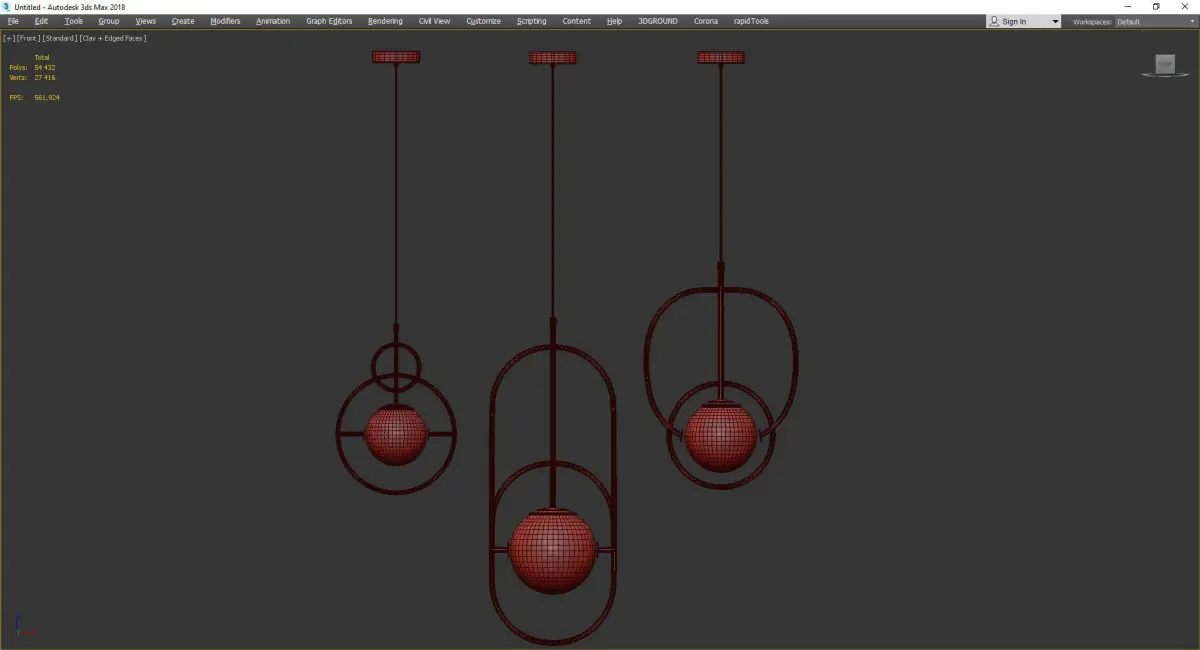Viewport: 1200px width, 650px height.
Task: Select the left pendant lamp globe
Action: coord(396,435)
